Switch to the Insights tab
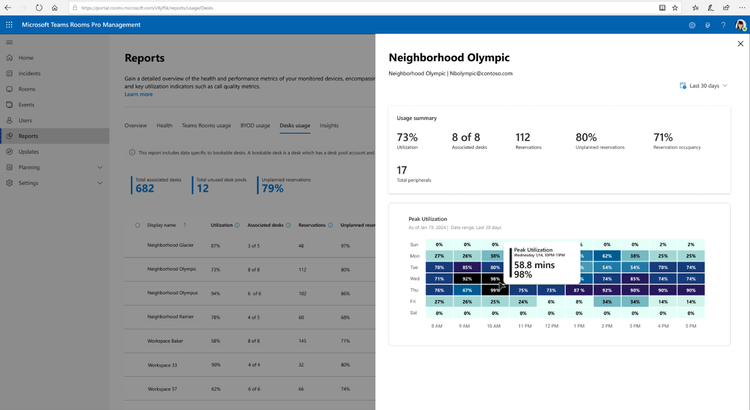Viewport: 750px width, 410px height. click(329, 126)
